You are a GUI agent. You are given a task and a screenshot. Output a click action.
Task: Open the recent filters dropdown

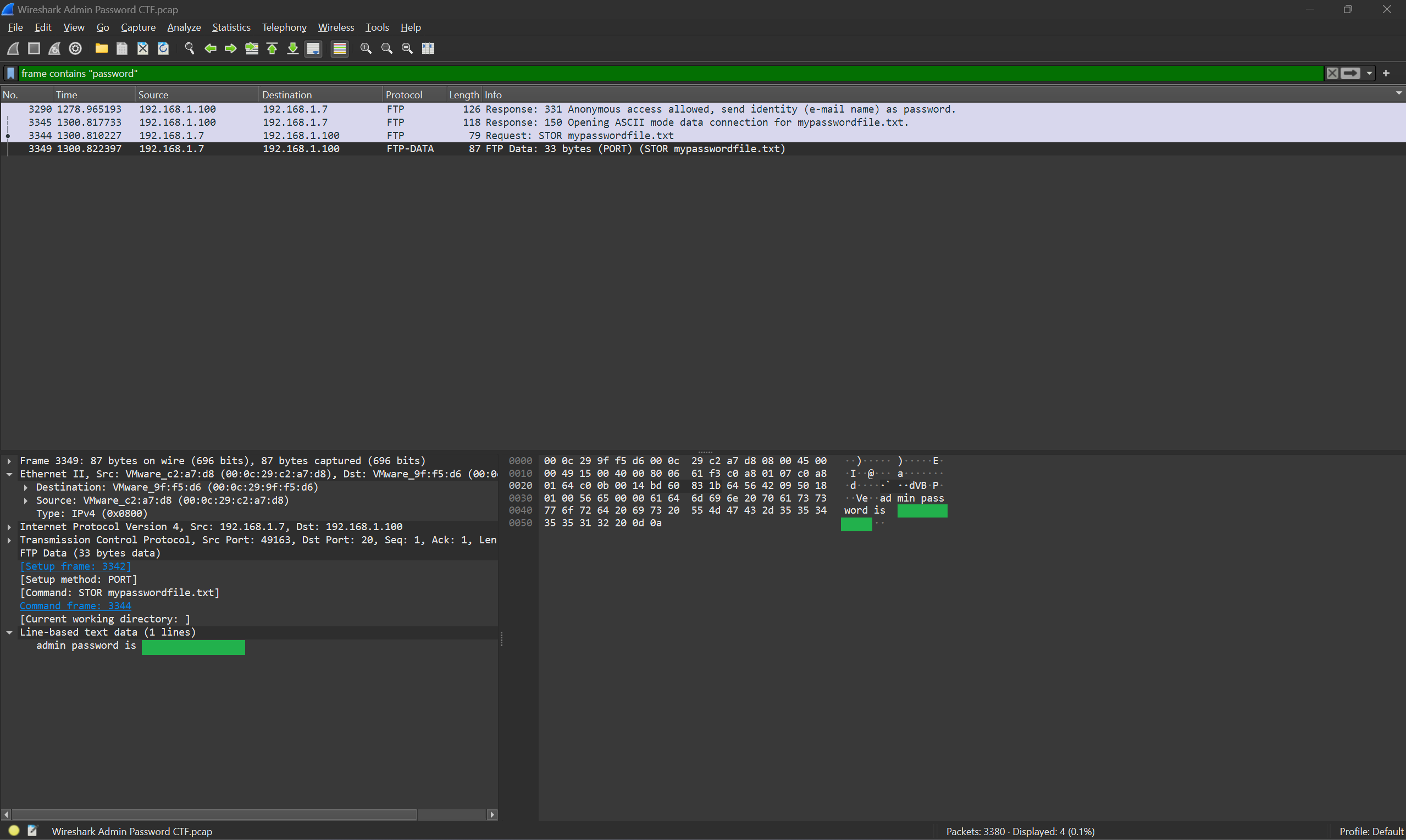(x=1369, y=73)
